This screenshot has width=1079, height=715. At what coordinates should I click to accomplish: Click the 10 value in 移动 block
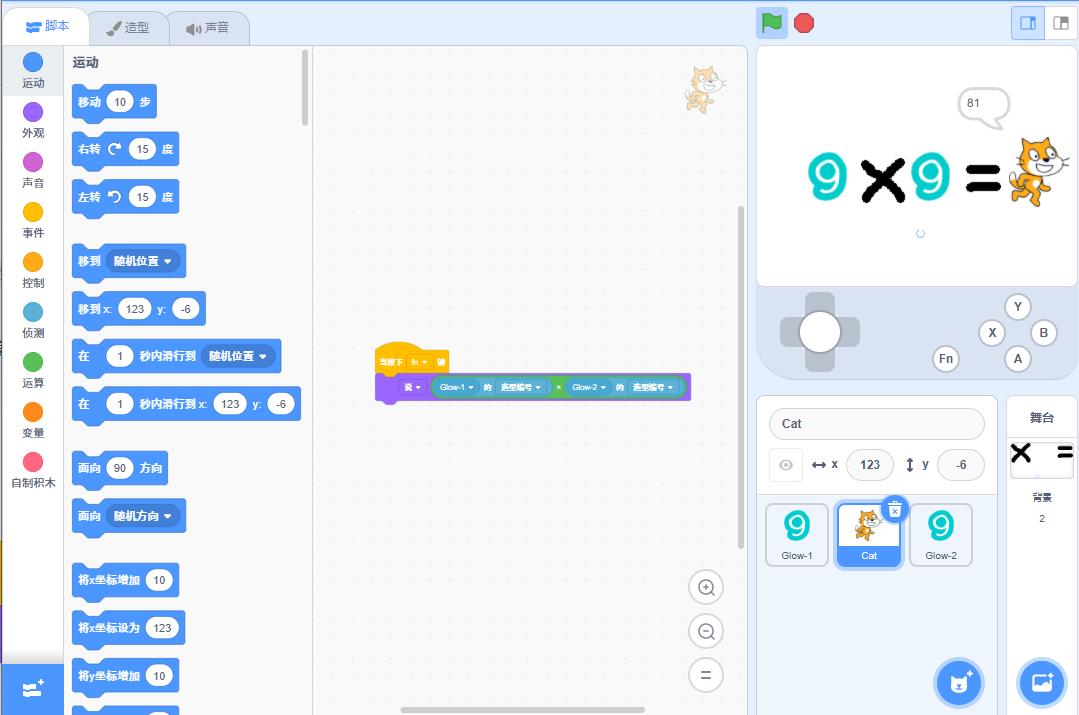tap(120, 103)
